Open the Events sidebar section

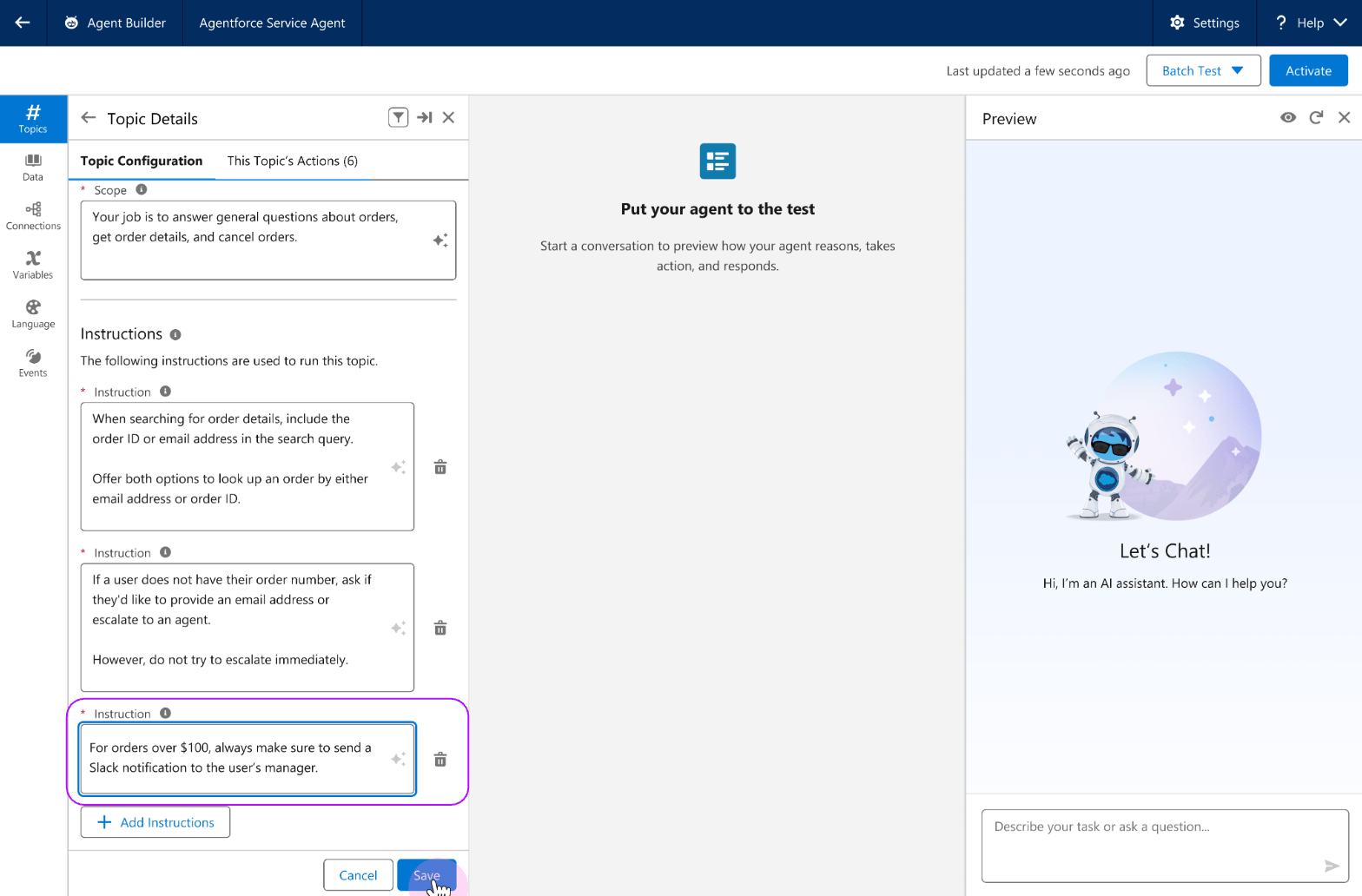(x=33, y=363)
